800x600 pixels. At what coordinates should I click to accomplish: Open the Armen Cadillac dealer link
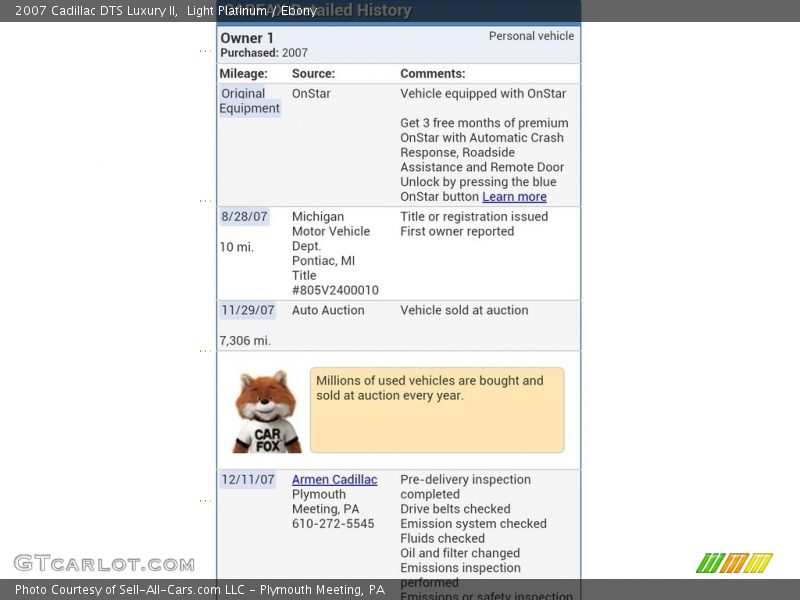tap(335, 480)
